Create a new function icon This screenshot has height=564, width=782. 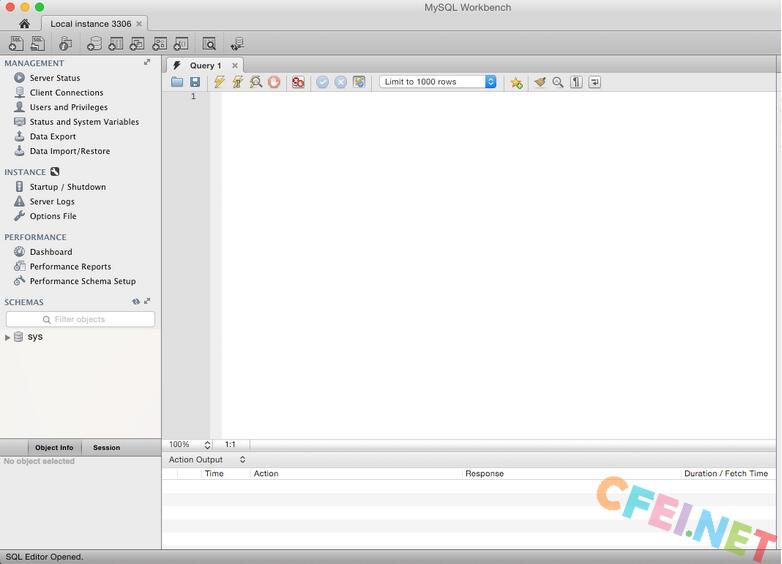tap(181, 44)
